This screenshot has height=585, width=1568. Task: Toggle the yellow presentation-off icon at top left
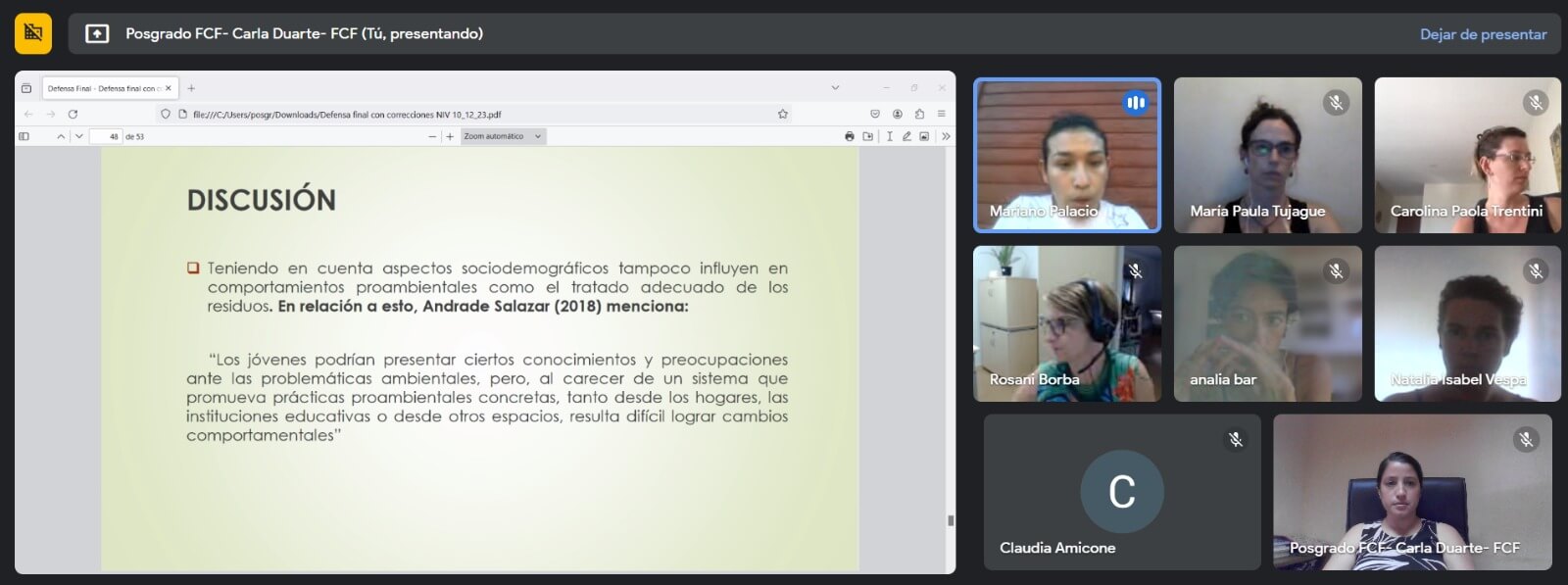[33, 33]
